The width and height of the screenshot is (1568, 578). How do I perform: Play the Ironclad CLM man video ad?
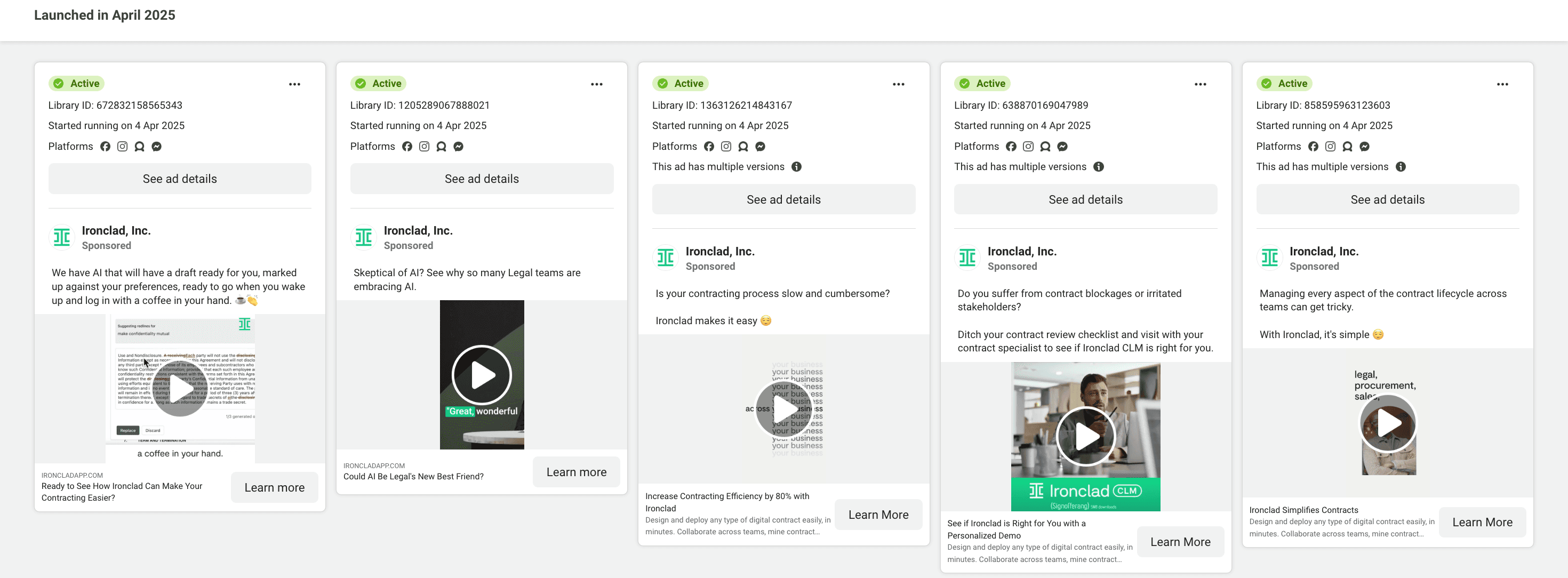point(1085,436)
